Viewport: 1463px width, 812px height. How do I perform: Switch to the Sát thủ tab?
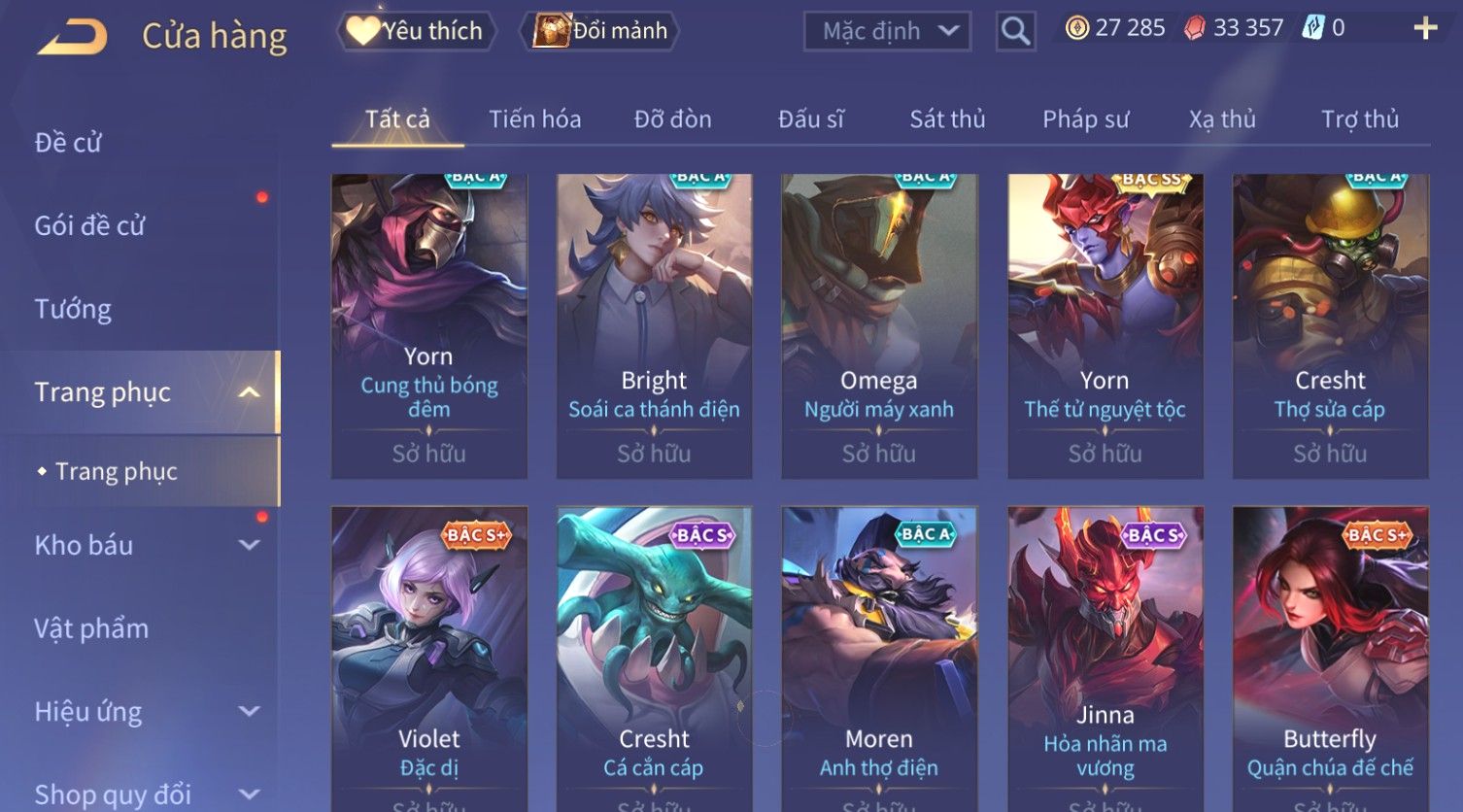coord(947,119)
